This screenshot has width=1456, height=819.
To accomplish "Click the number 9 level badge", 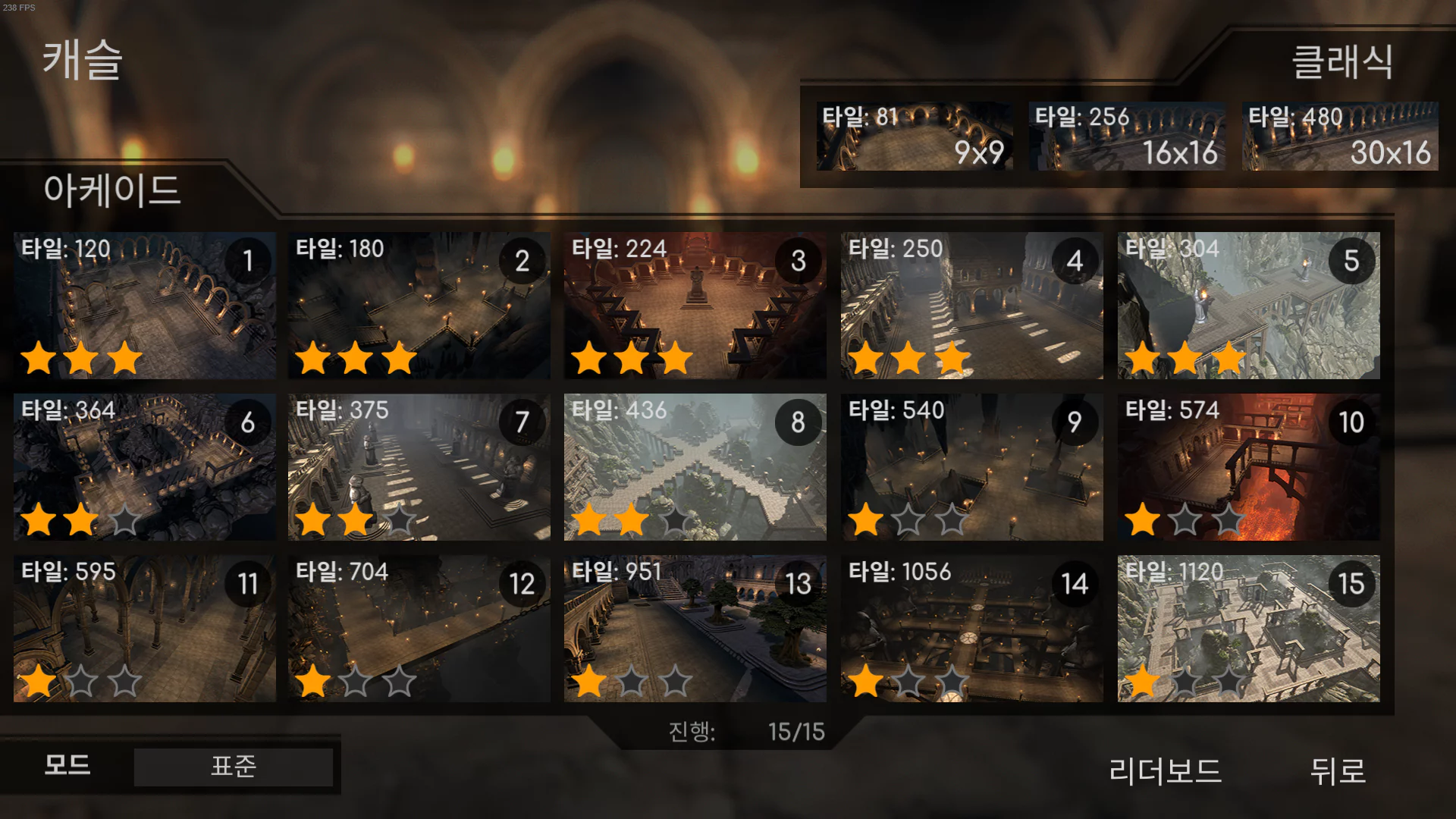I will pyautogui.click(x=1075, y=422).
